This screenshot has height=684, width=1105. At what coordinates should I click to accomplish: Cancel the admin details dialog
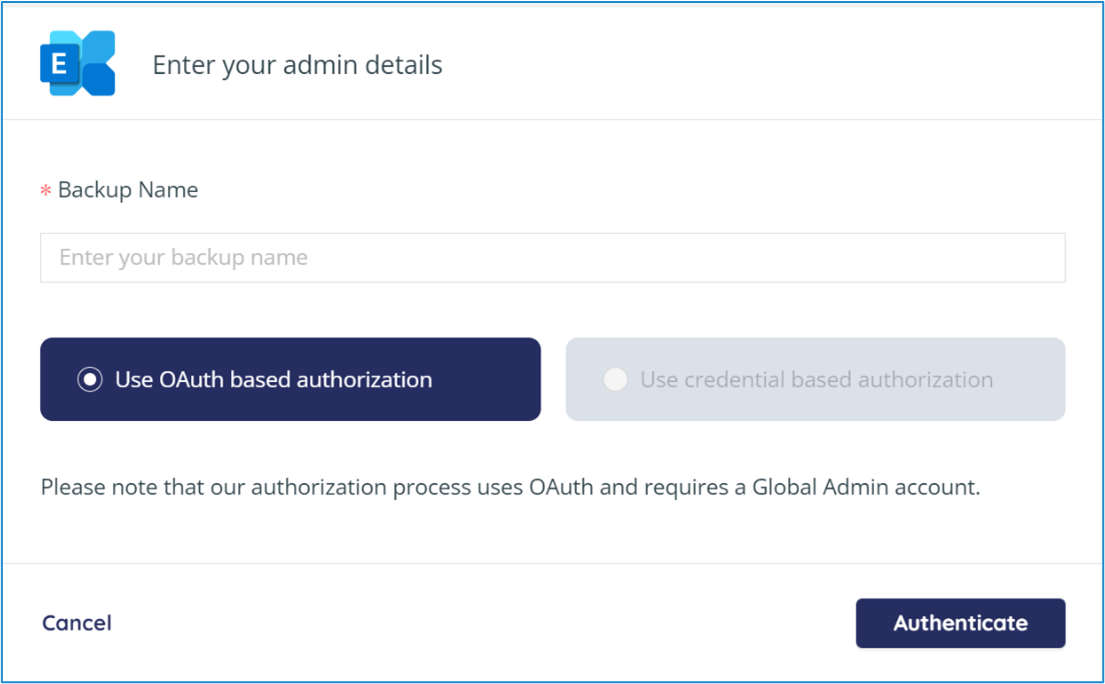[x=77, y=623]
